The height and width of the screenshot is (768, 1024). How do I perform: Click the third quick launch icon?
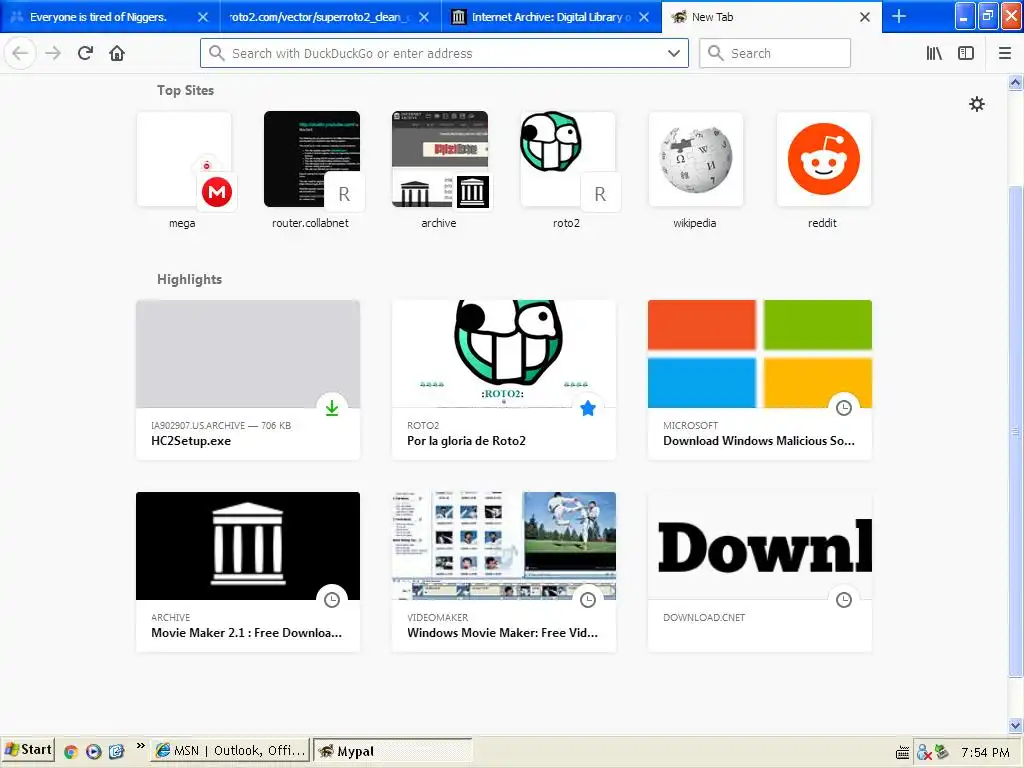(116, 752)
